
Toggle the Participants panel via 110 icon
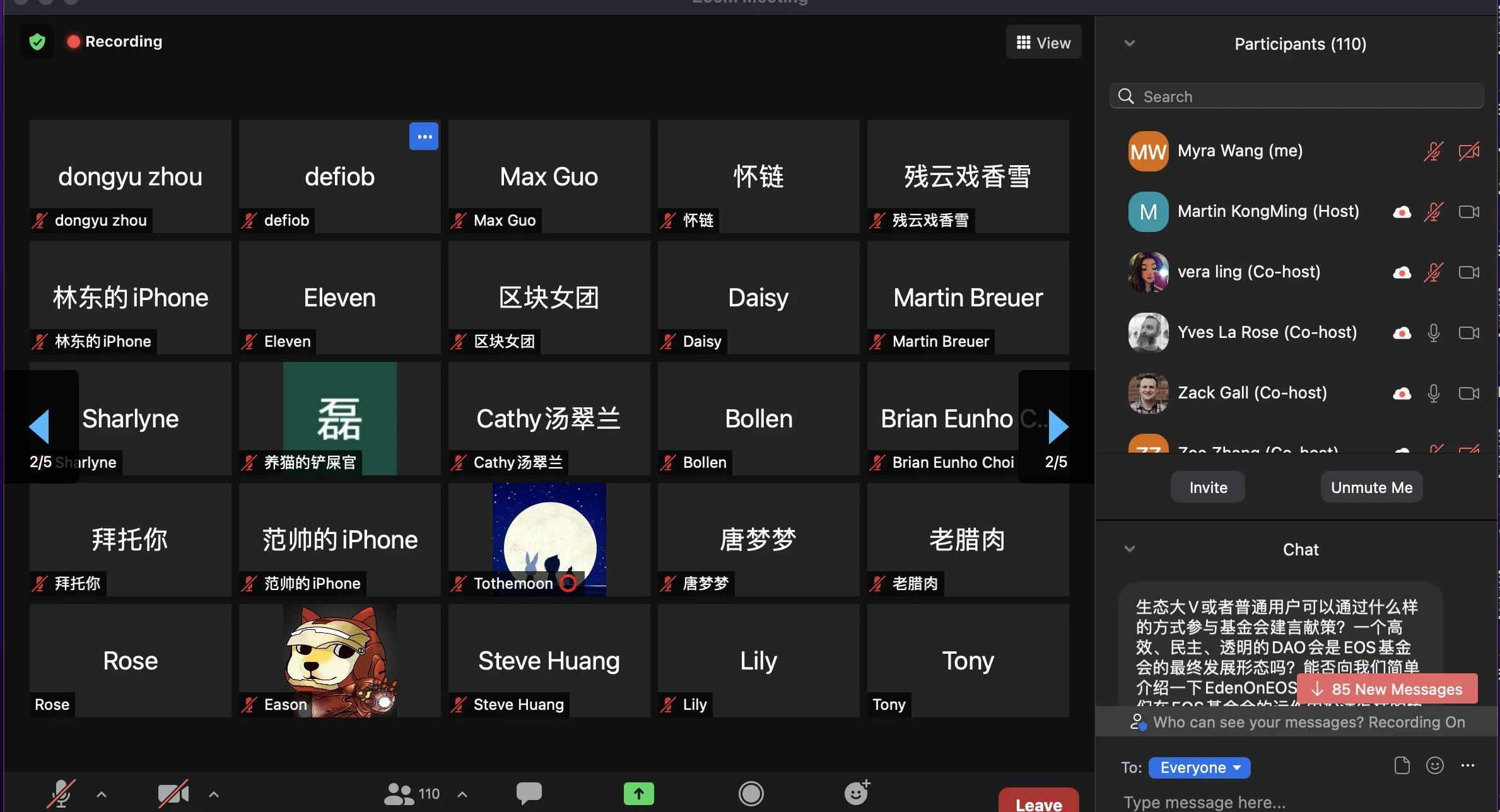click(411, 793)
